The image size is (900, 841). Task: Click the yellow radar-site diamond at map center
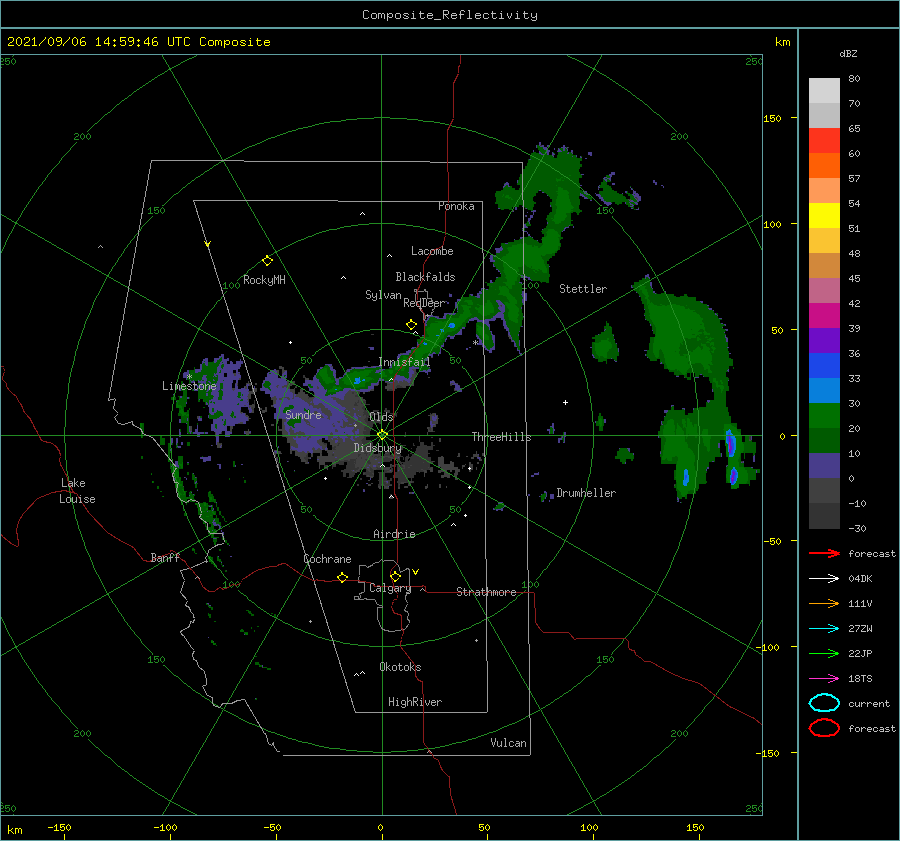tap(382, 435)
